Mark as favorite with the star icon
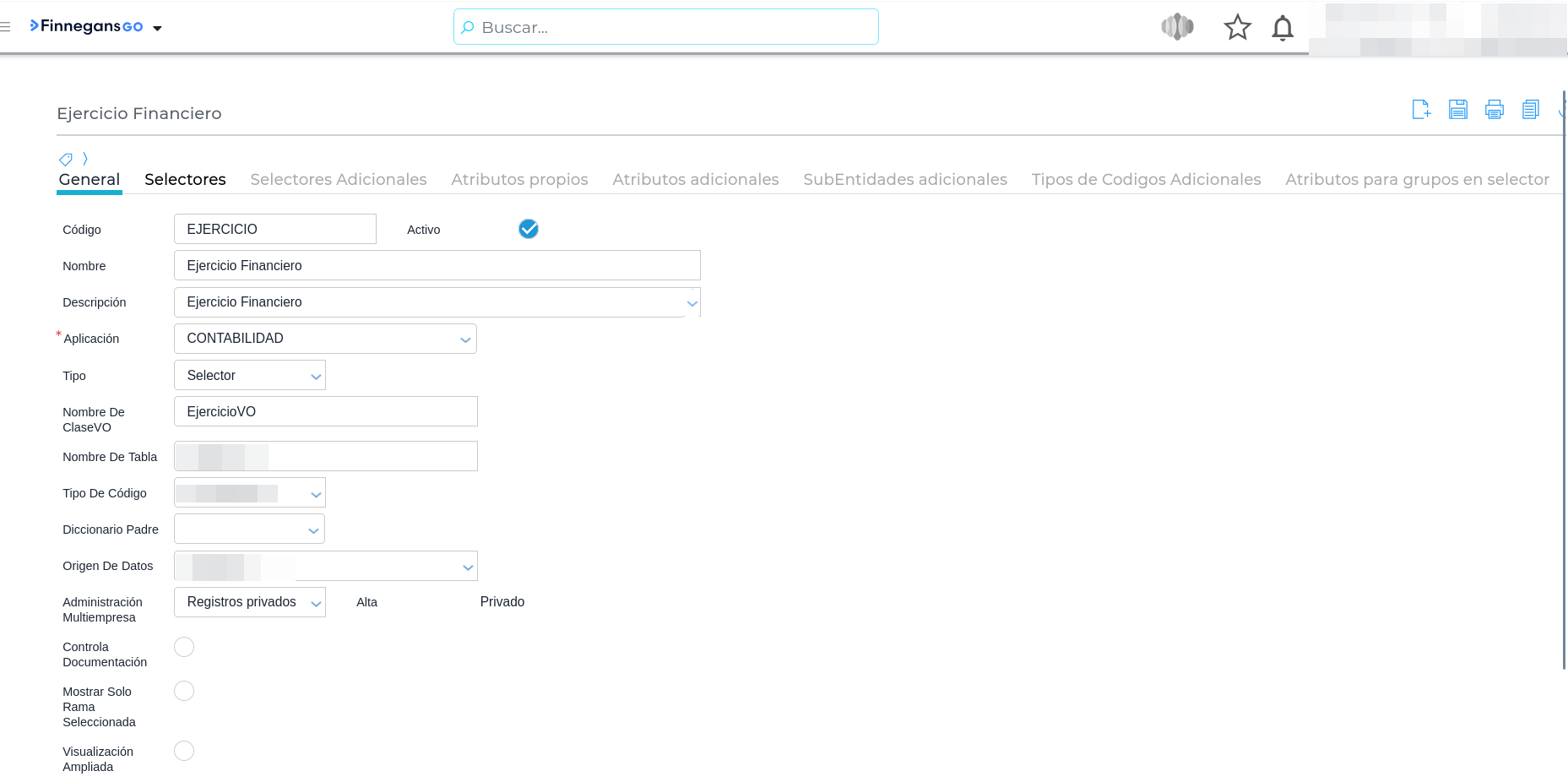Image resolution: width=1568 pixels, height=782 pixels. pyautogui.click(x=1237, y=28)
